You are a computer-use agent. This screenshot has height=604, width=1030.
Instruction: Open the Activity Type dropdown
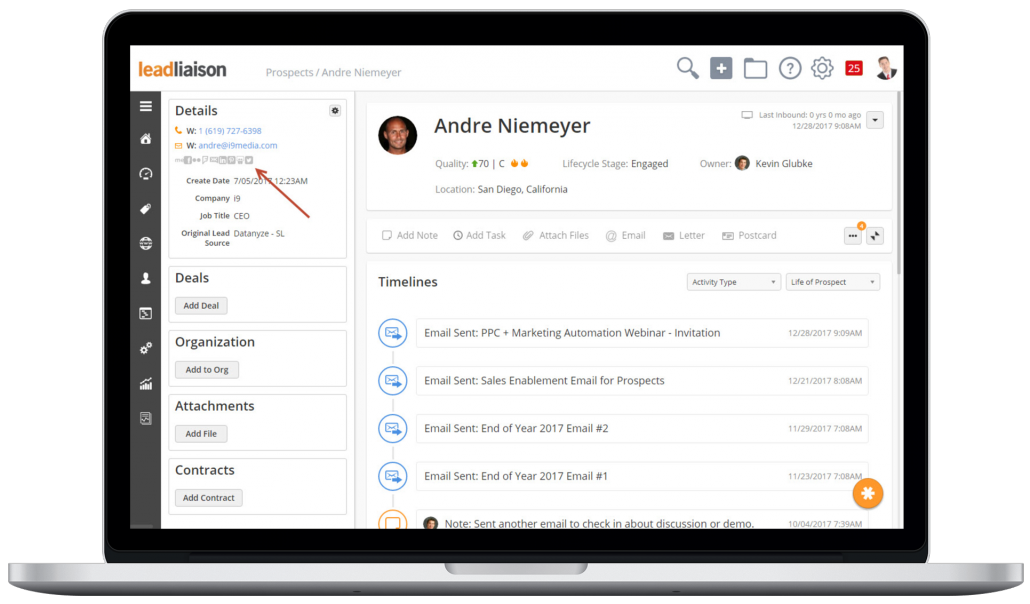pos(734,282)
